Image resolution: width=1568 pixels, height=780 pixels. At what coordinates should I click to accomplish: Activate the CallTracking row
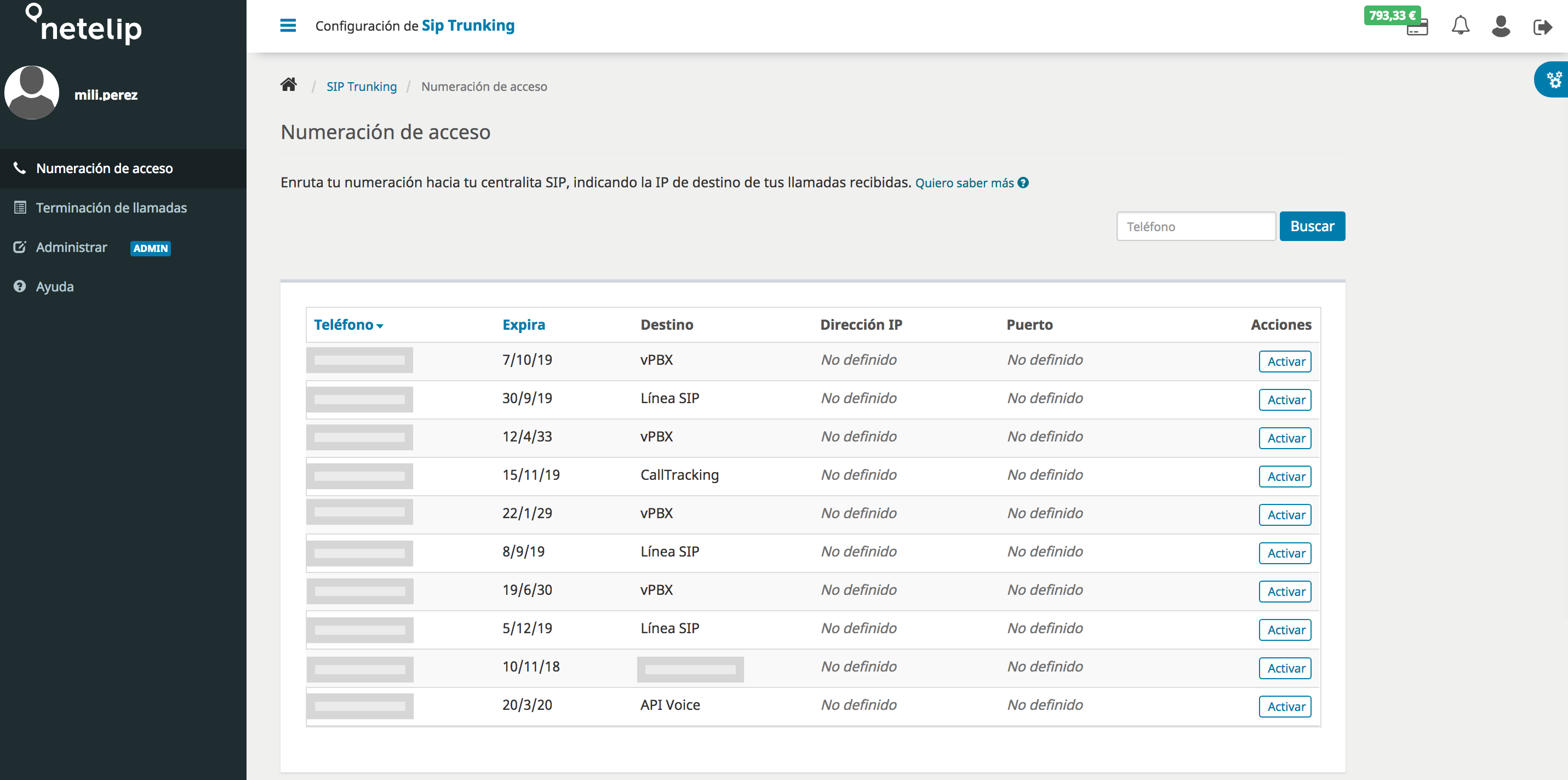point(1285,477)
